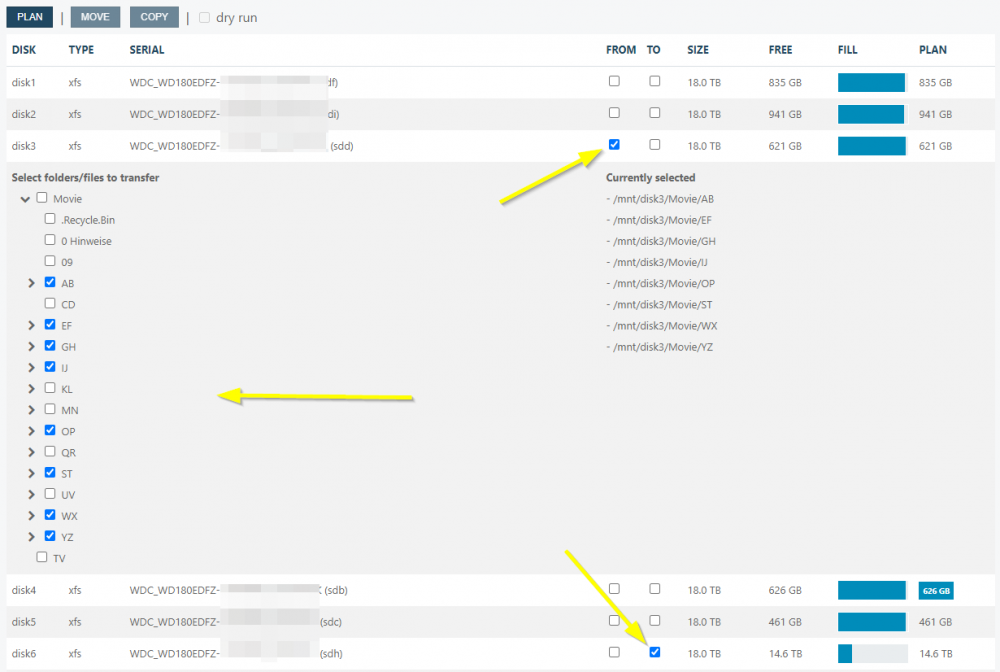
Task: Uncheck TO box for disk6
Action: pos(654,652)
